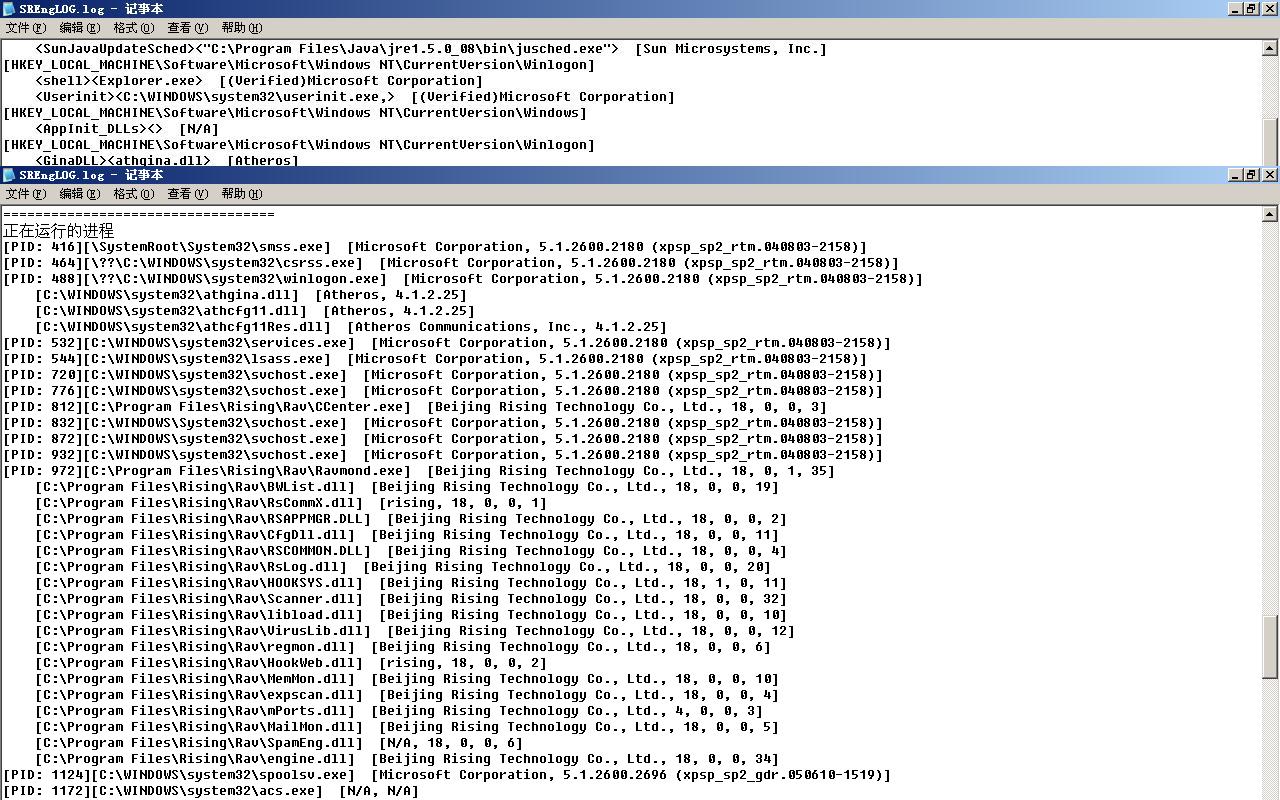Open 查看(V) menu in the lower Notepad window

(x=188, y=194)
